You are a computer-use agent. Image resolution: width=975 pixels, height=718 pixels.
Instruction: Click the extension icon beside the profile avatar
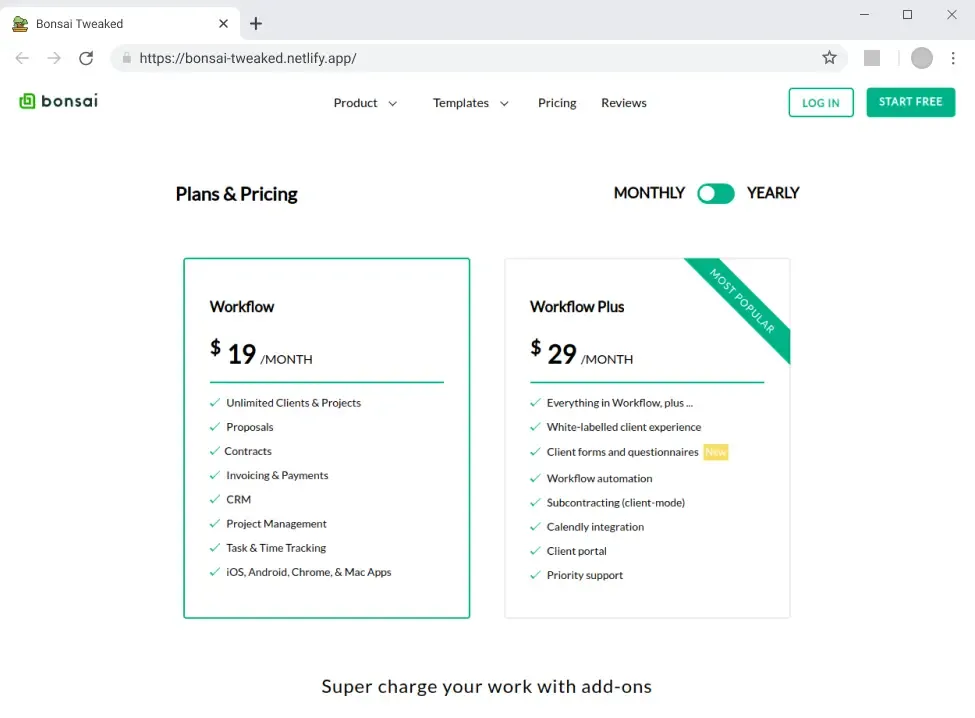click(x=872, y=58)
